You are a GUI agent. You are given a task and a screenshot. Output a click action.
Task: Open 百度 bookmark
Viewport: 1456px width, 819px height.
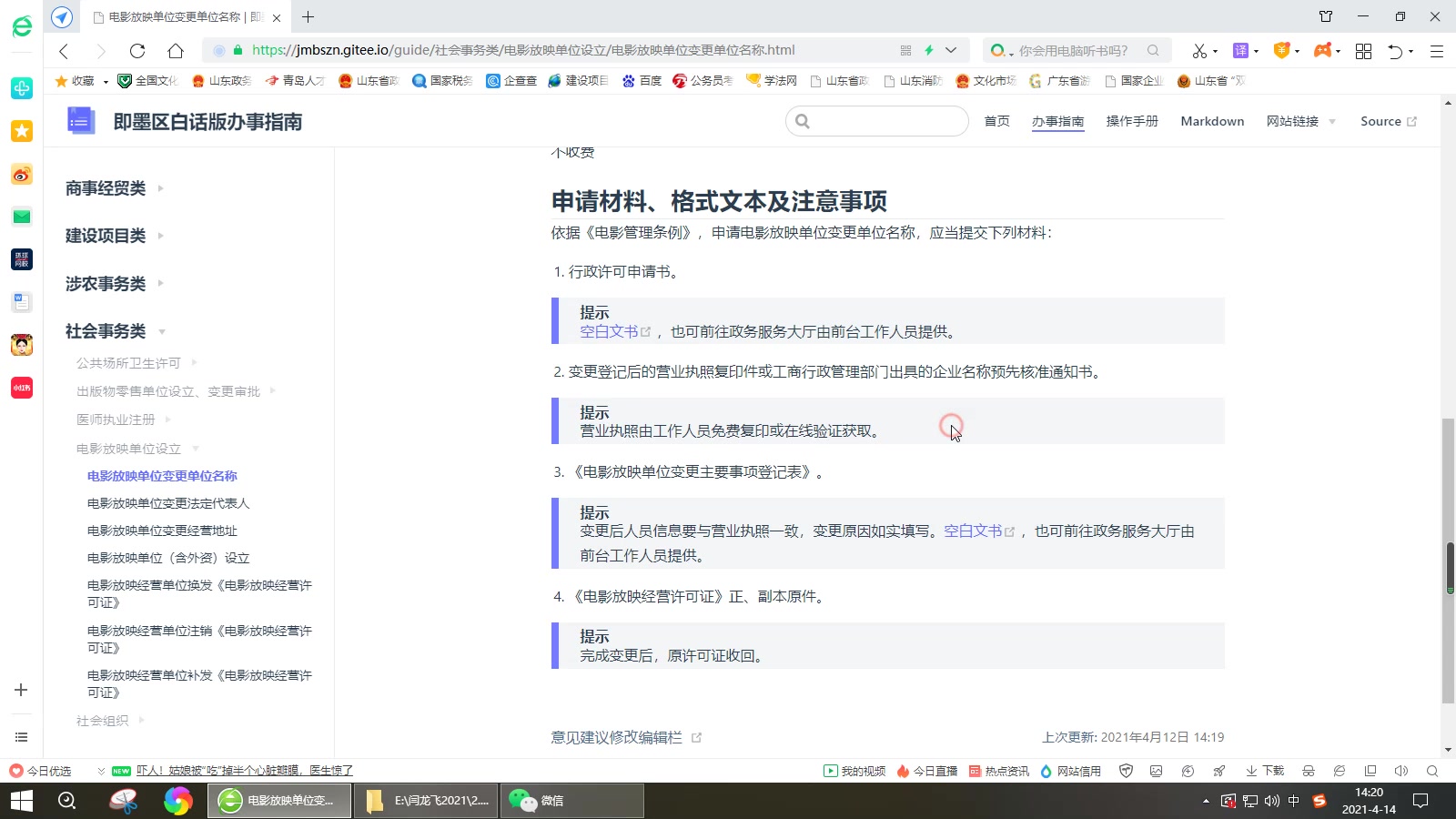(642, 81)
